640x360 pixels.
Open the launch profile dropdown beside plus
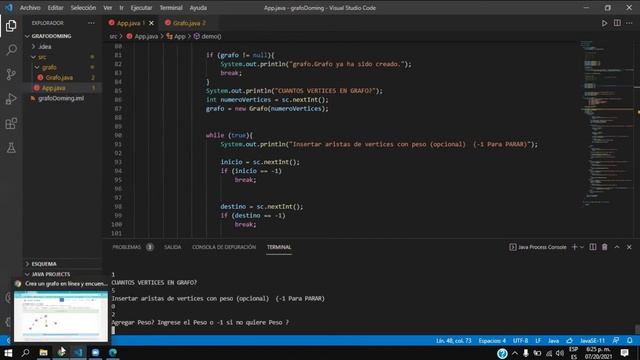click(x=582, y=247)
